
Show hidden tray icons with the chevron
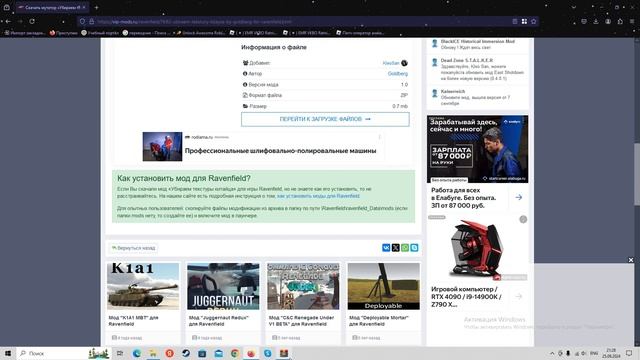[x=552, y=353]
